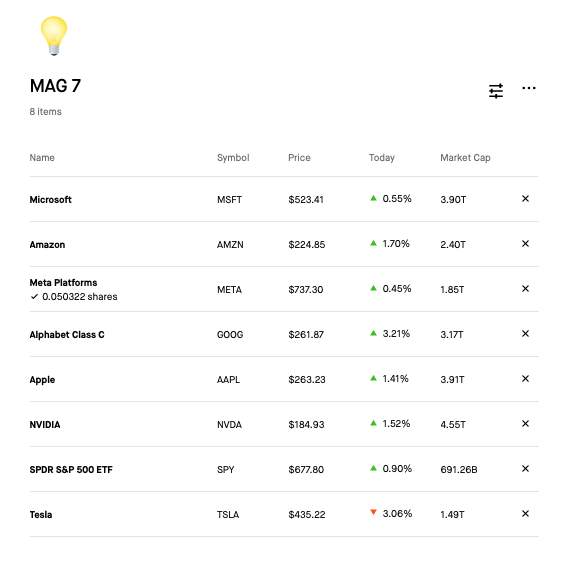
Task: Open the Meta Platforms stock name
Action: click(63, 282)
